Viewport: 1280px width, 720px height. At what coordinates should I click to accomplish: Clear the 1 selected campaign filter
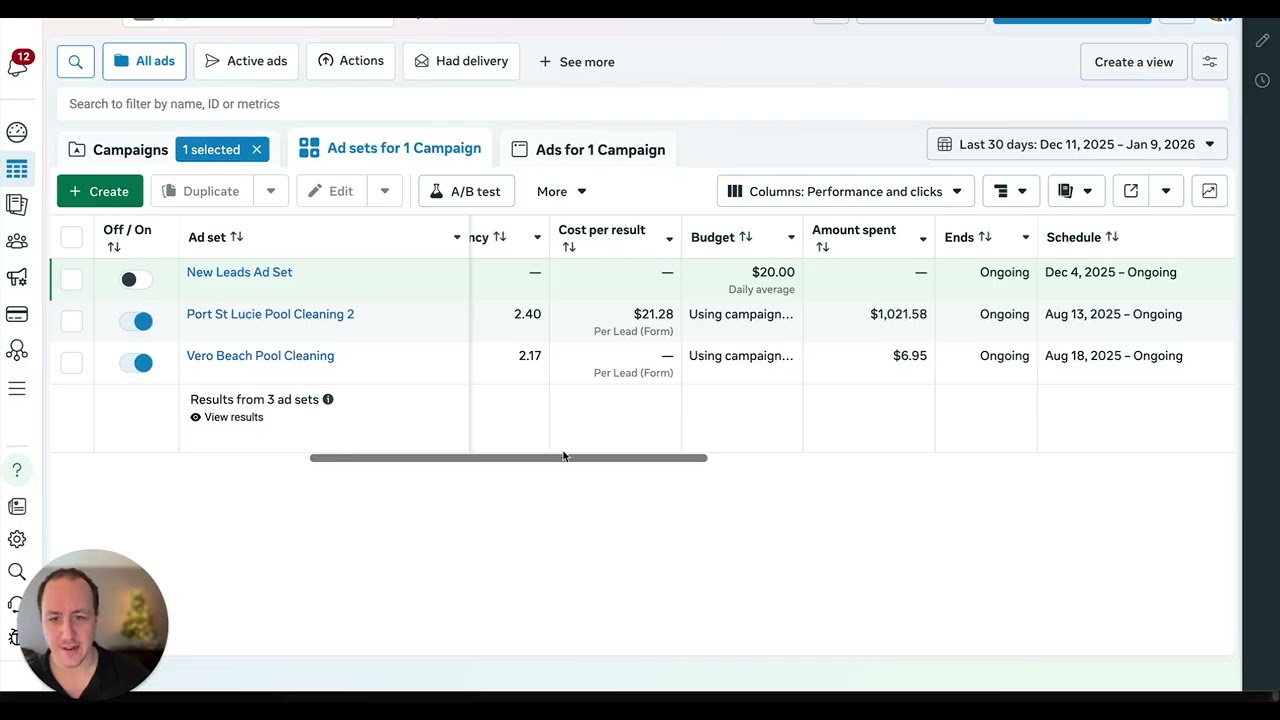pos(256,149)
